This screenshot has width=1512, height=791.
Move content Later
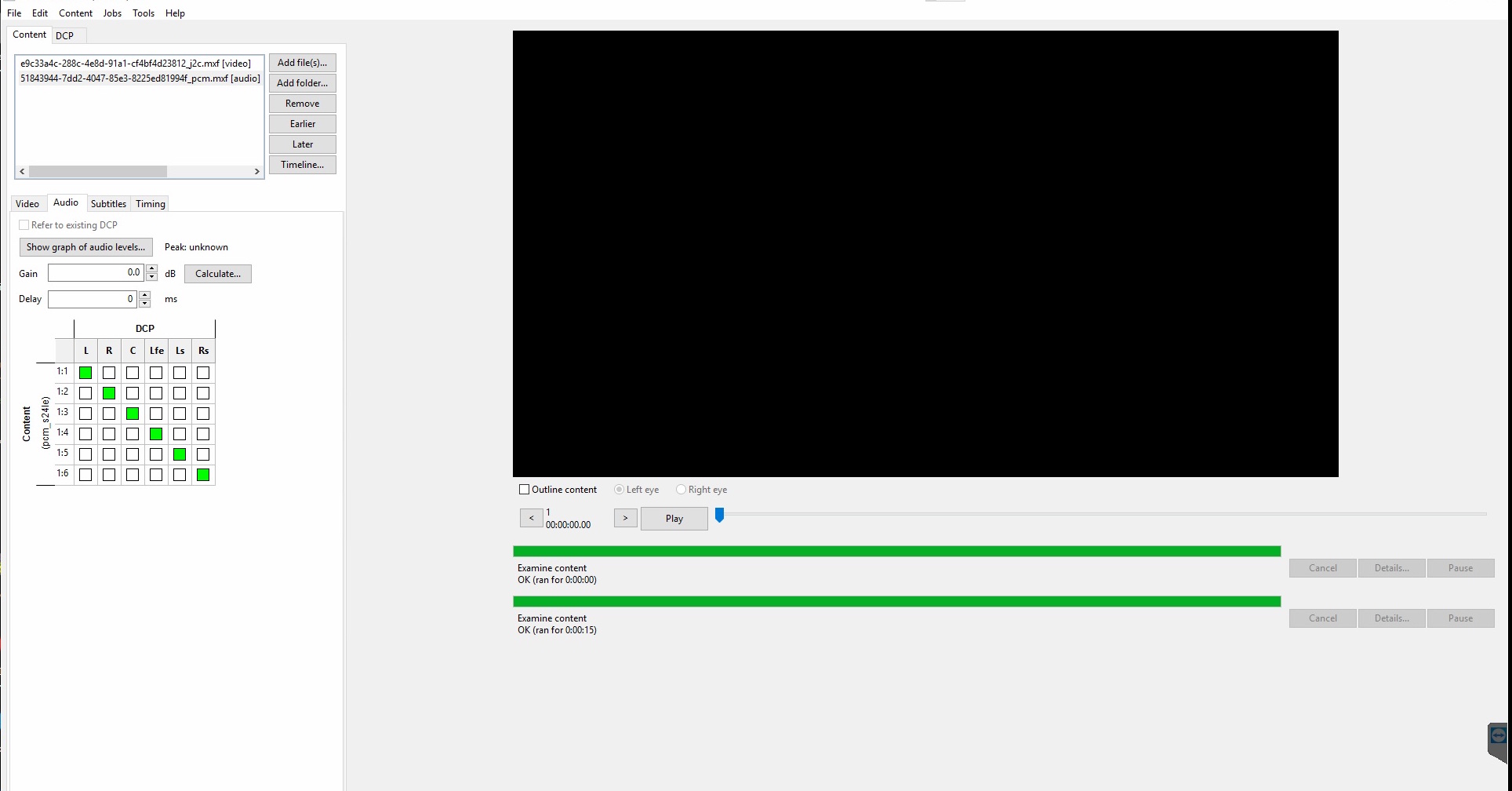pyautogui.click(x=303, y=144)
